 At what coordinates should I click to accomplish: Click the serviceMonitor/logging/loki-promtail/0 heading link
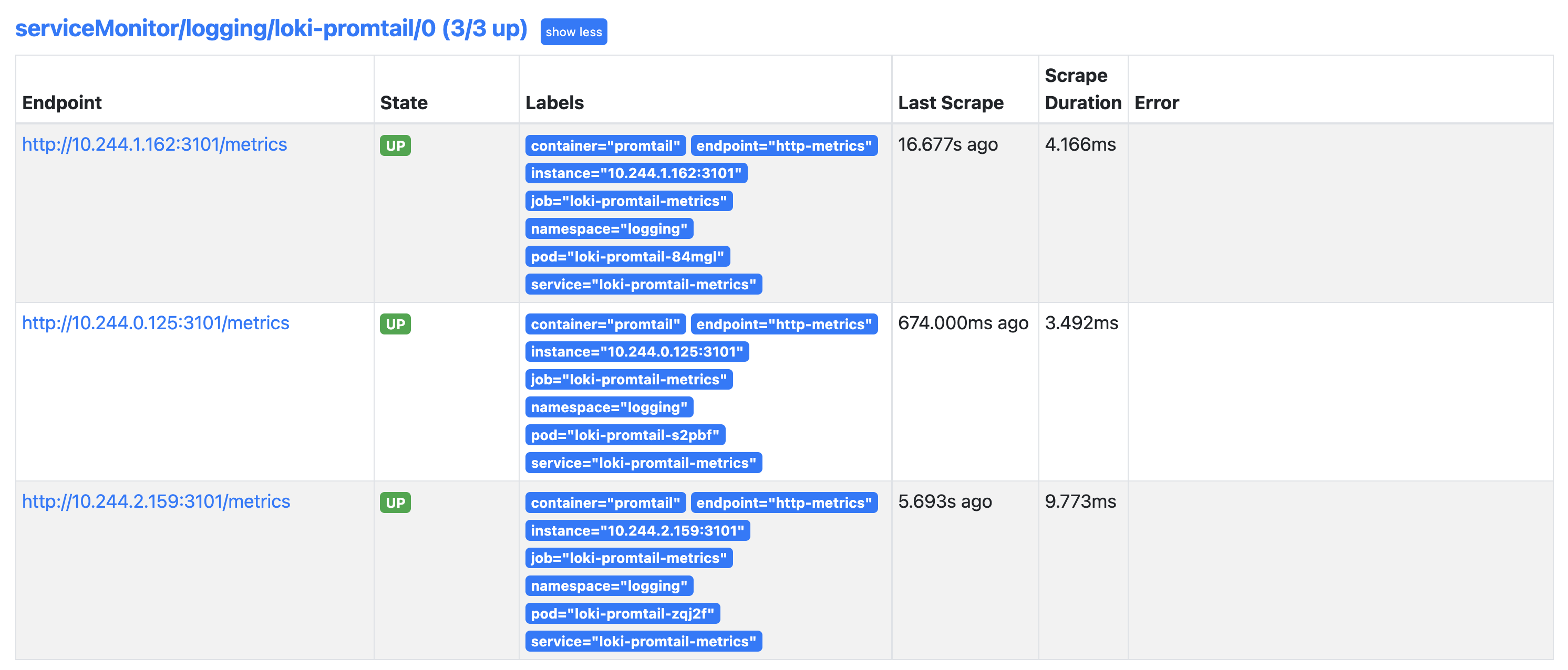pos(271,28)
